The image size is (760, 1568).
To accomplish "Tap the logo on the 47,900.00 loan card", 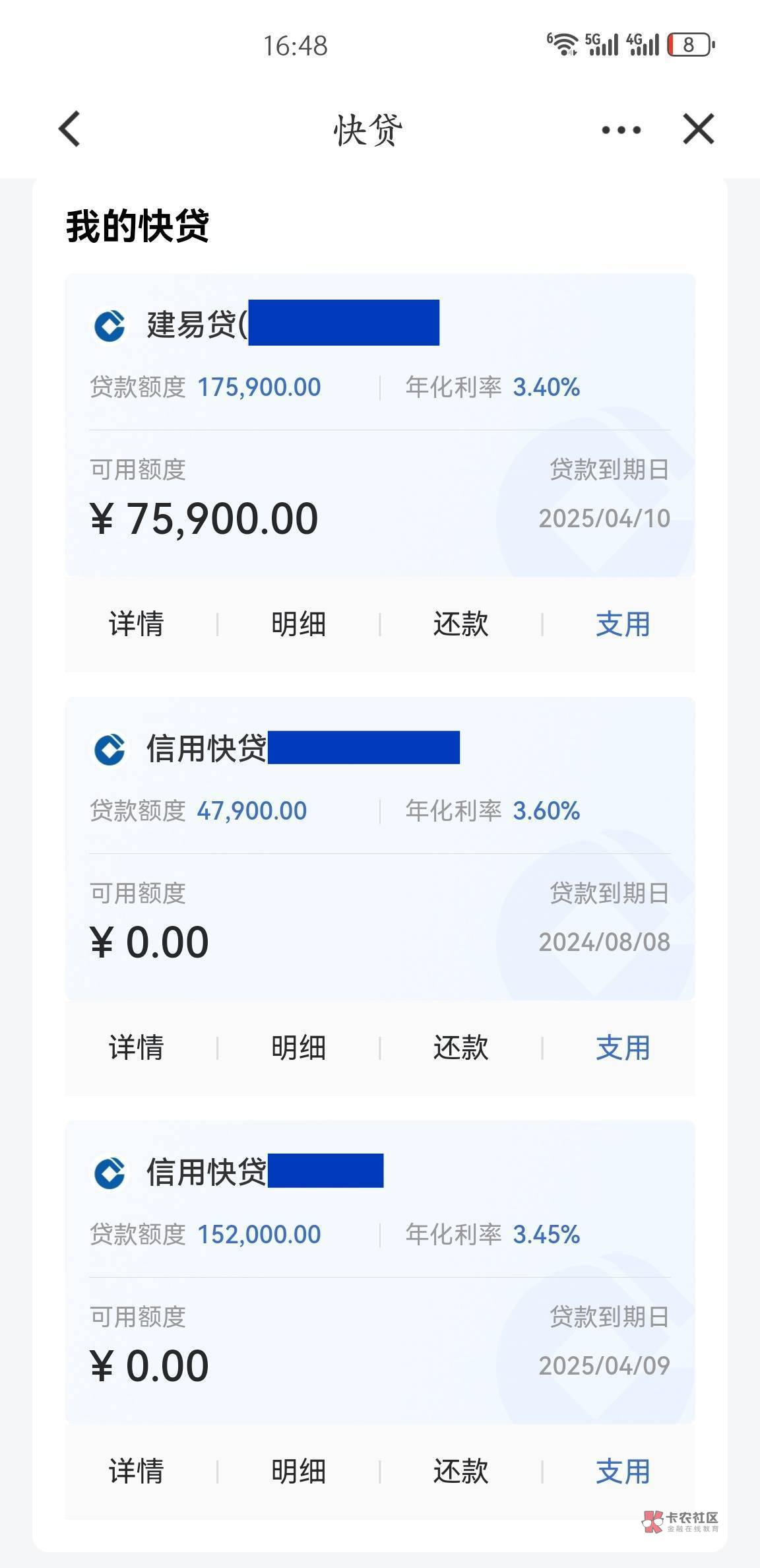I will (110, 749).
